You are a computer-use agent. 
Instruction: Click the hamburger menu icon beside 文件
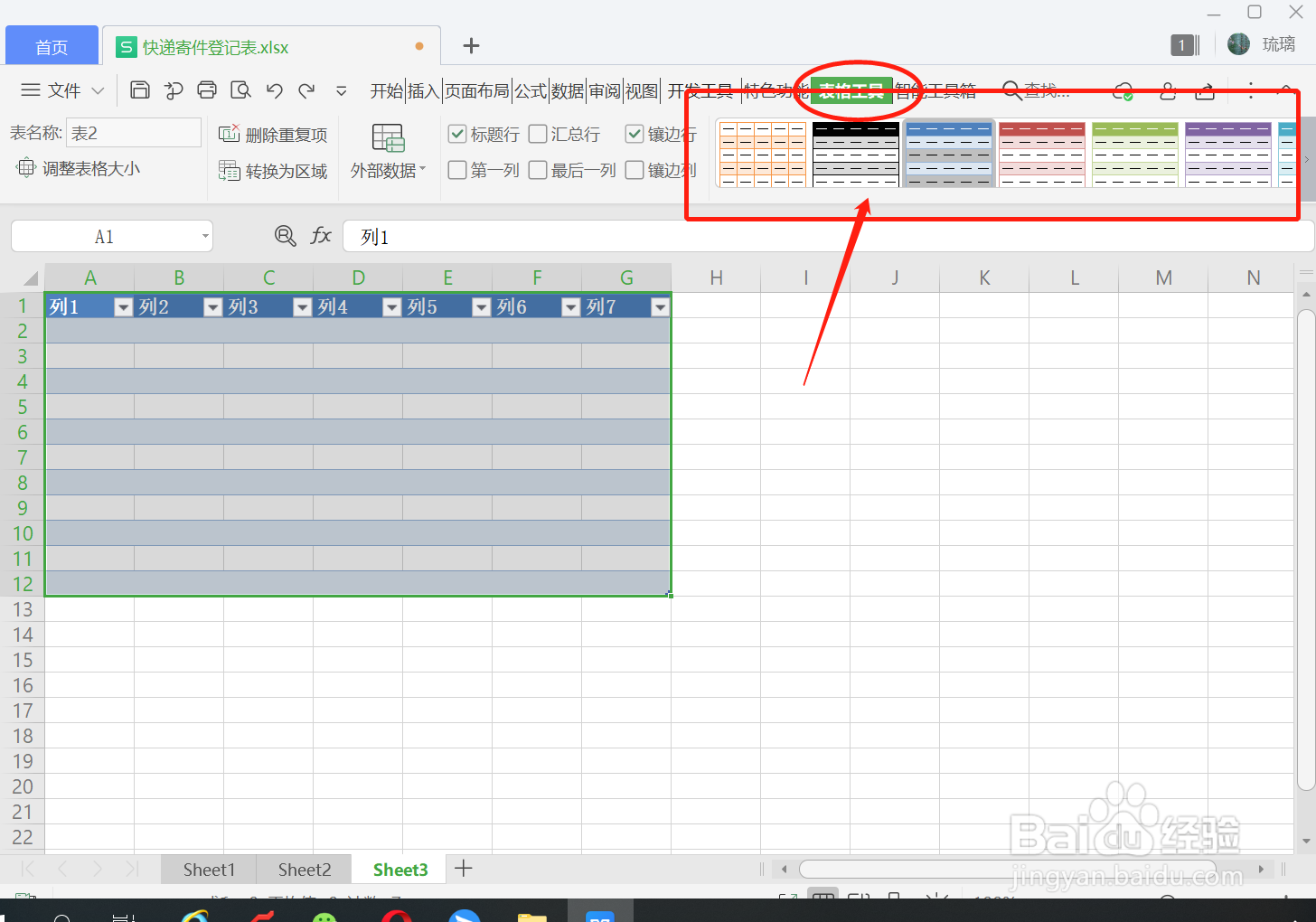click(31, 90)
